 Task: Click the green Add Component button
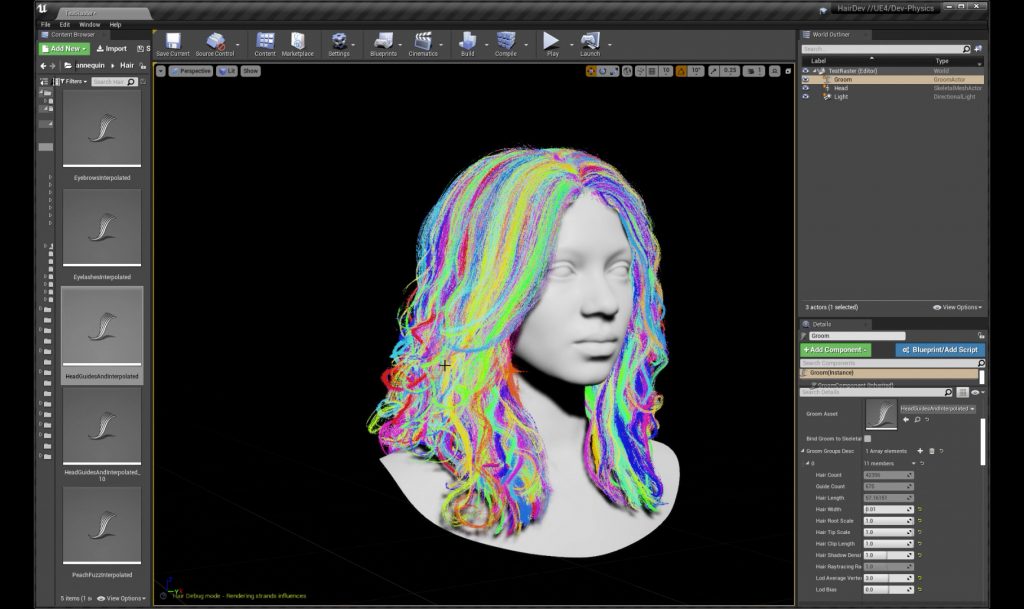point(836,350)
